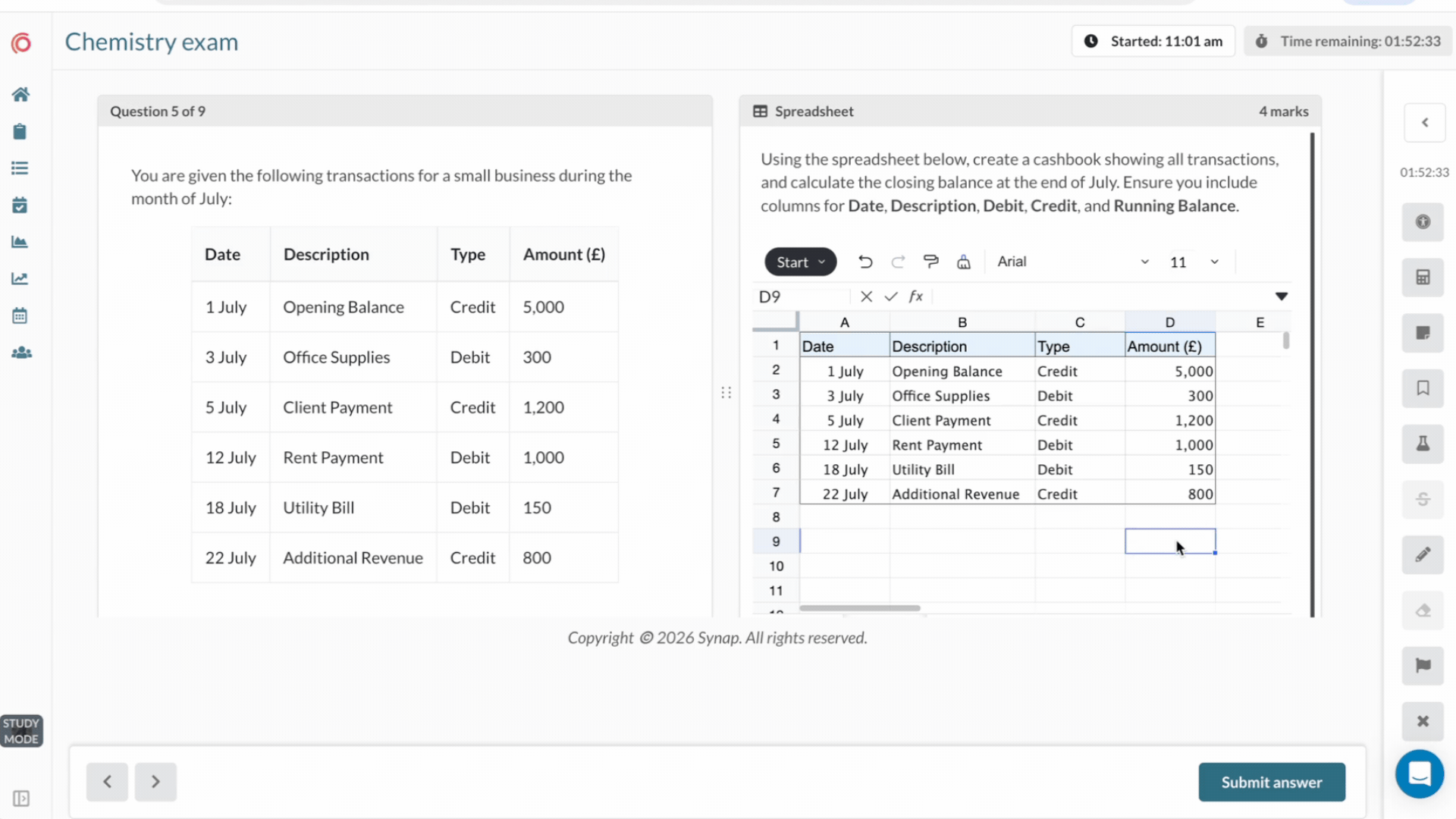This screenshot has width=1456, height=819.
Task: Select column D header
Action: point(1170,322)
